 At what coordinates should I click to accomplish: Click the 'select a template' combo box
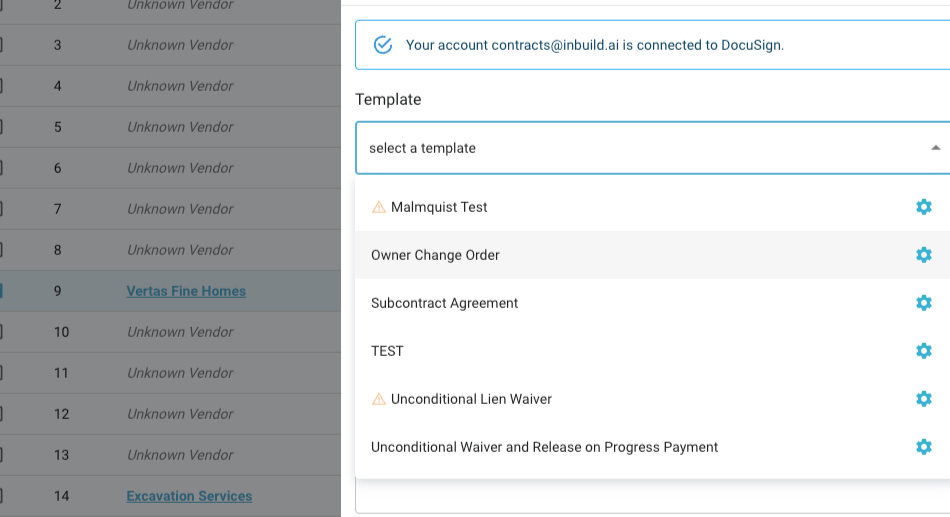[640, 148]
